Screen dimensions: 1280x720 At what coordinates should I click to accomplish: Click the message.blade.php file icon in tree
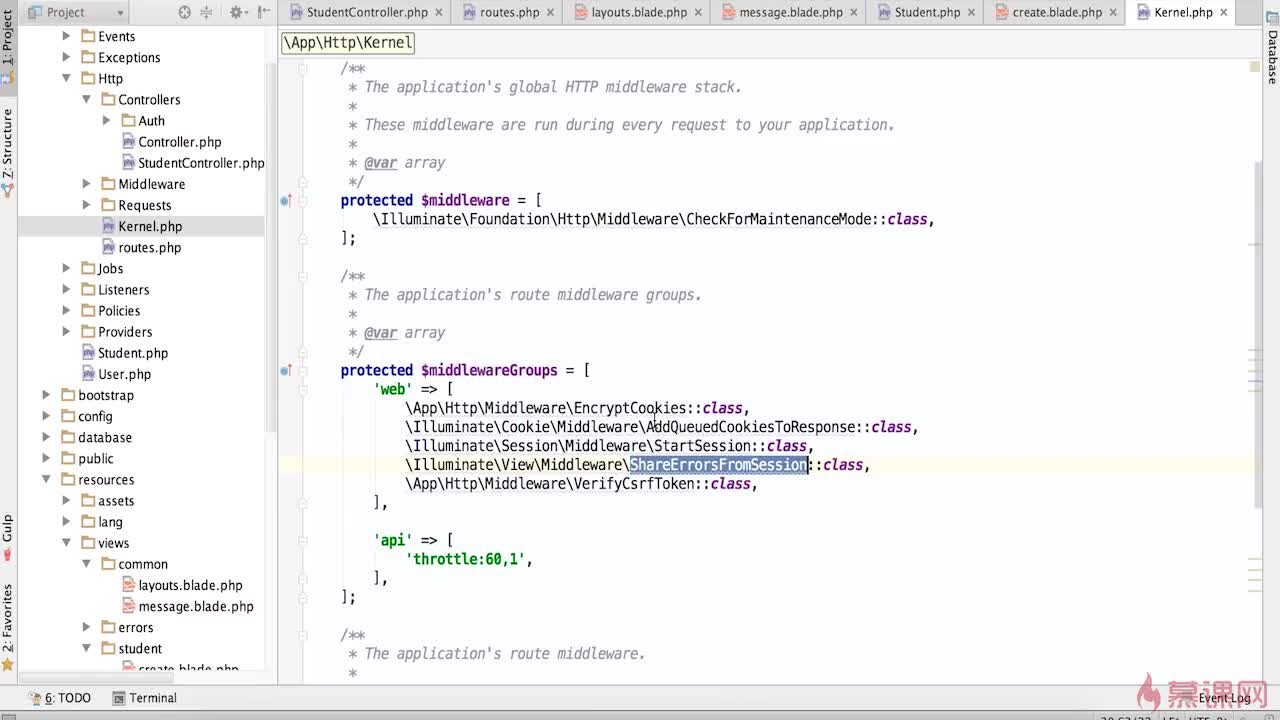[x=129, y=606]
